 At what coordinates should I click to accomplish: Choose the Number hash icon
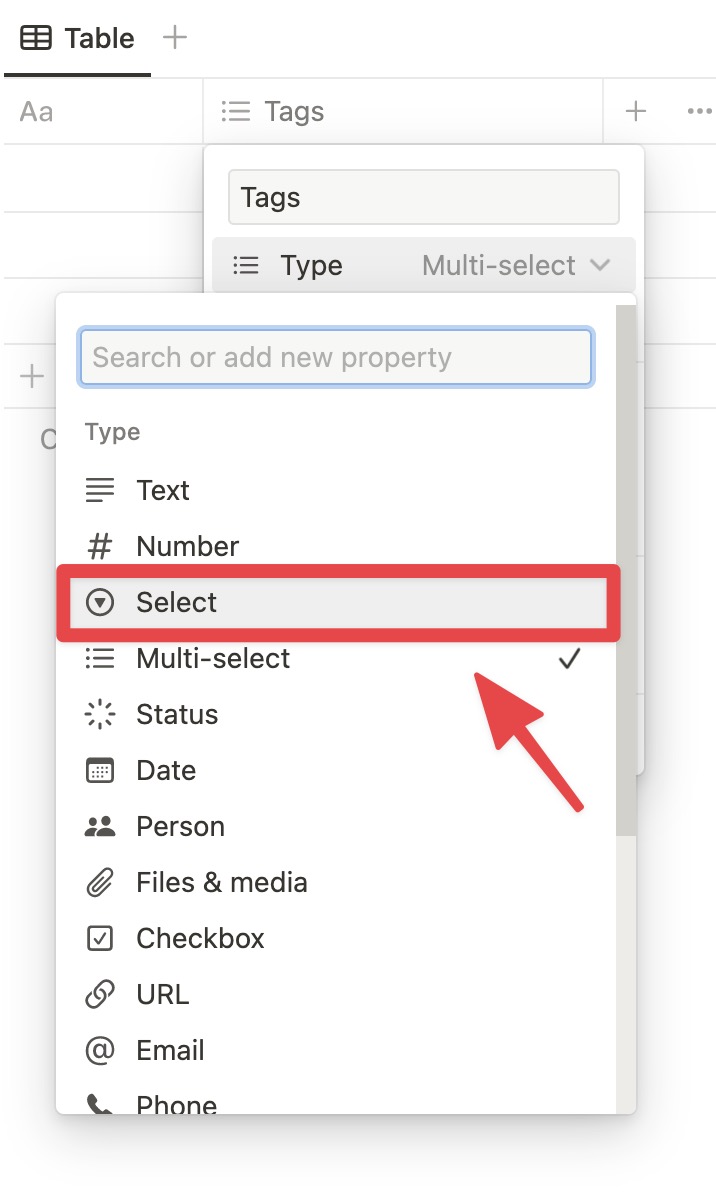(x=100, y=546)
